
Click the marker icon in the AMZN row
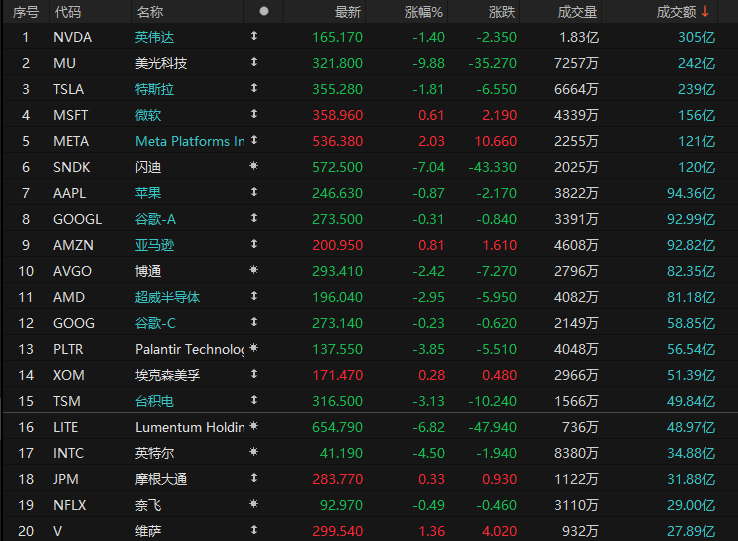pyautogui.click(x=254, y=244)
